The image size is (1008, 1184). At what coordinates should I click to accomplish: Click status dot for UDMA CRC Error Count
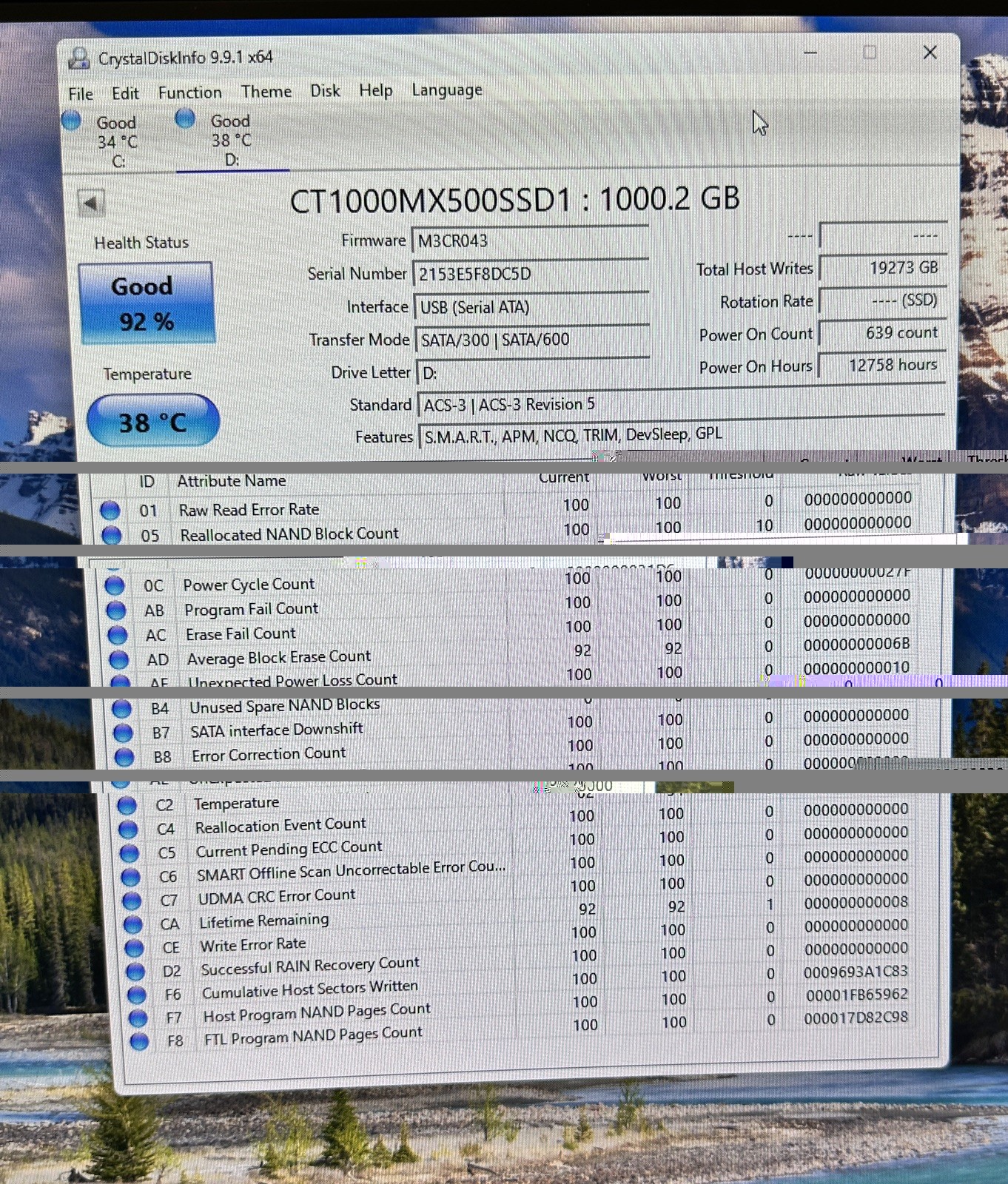pos(132,900)
